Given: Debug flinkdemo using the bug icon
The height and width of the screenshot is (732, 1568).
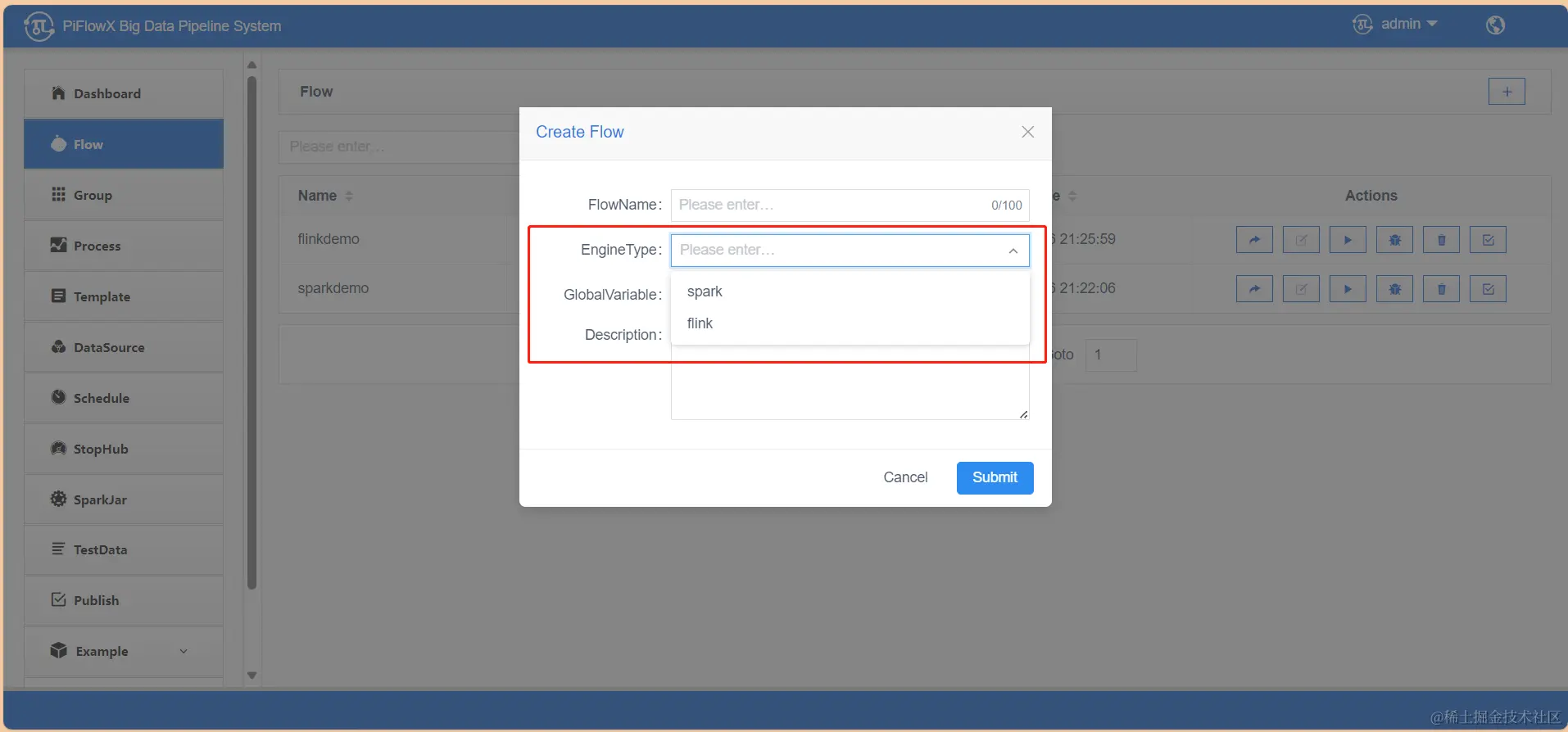Looking at the screenshot, I should tap(1394, 240).
